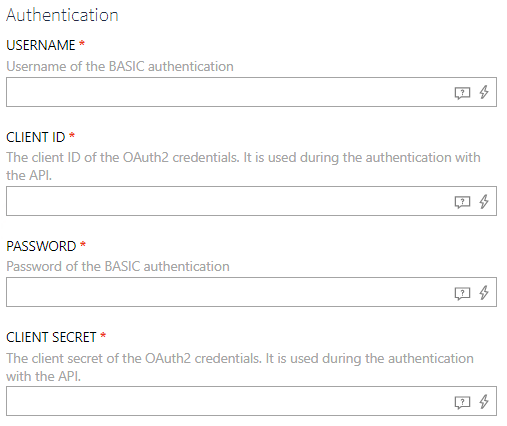Screen dimensions: 507x426
Task: Click the lightning bolt icon in Username field
Action: (484, 92)
